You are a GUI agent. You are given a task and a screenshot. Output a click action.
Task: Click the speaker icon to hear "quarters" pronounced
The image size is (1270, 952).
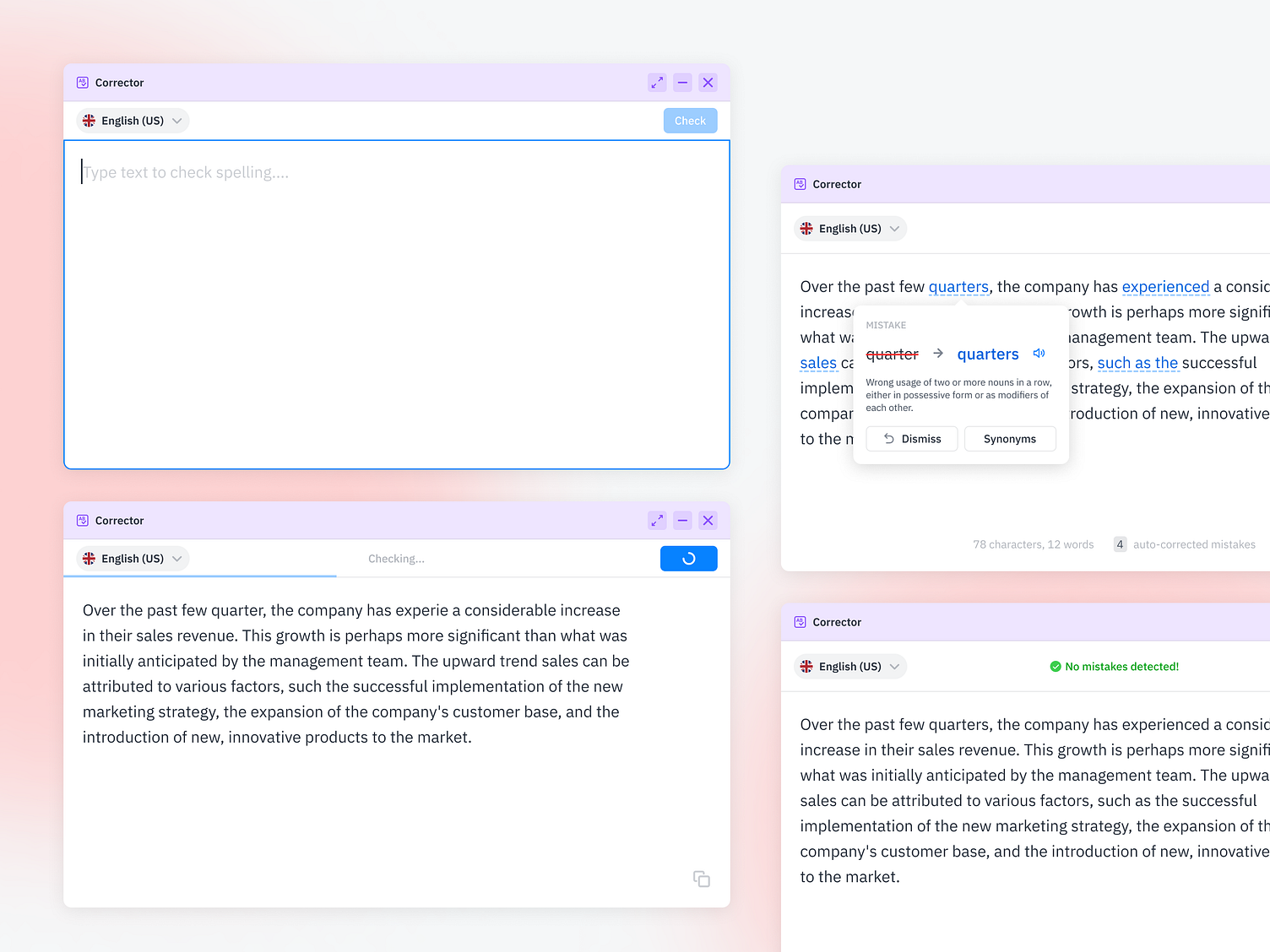tap(1039, 353)
